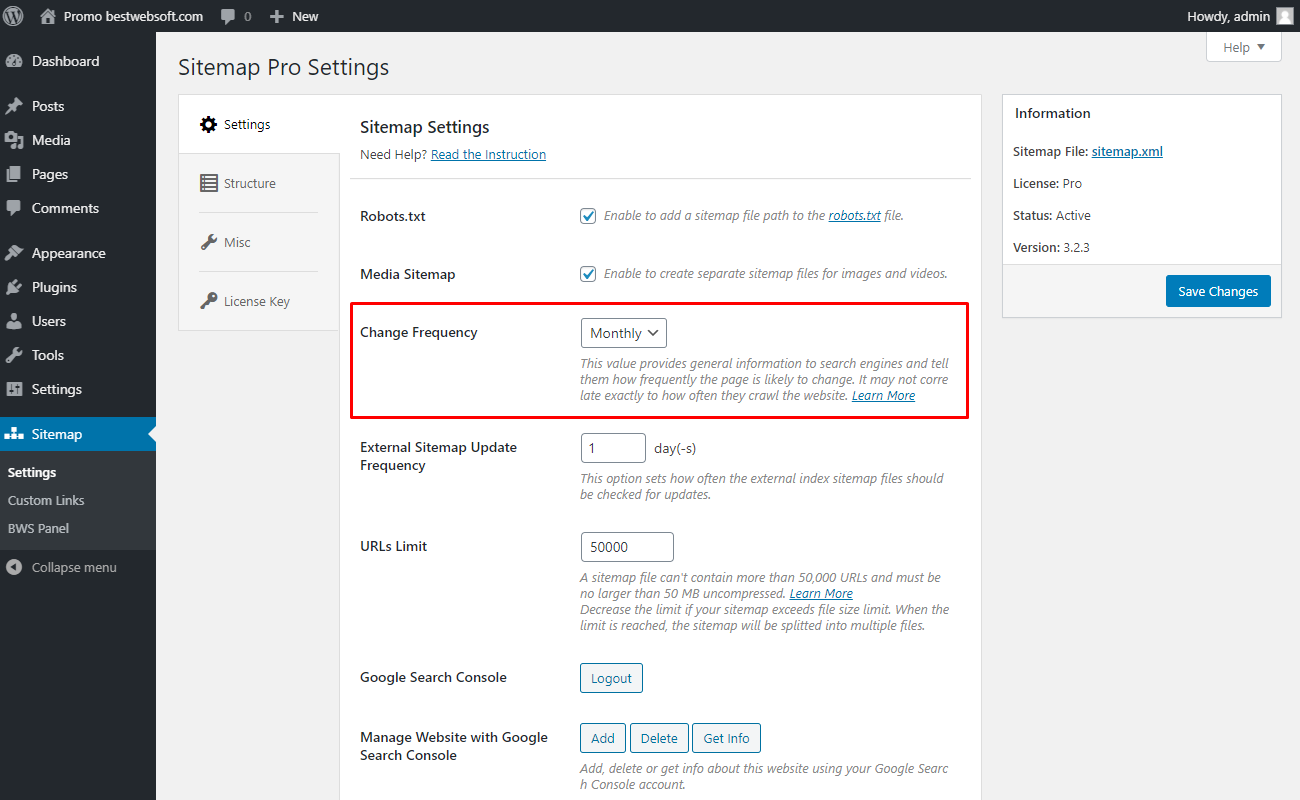Open the sitemap.xml file link
Viewport: 1300px width, 800px height.
[x=1127, y=152]
